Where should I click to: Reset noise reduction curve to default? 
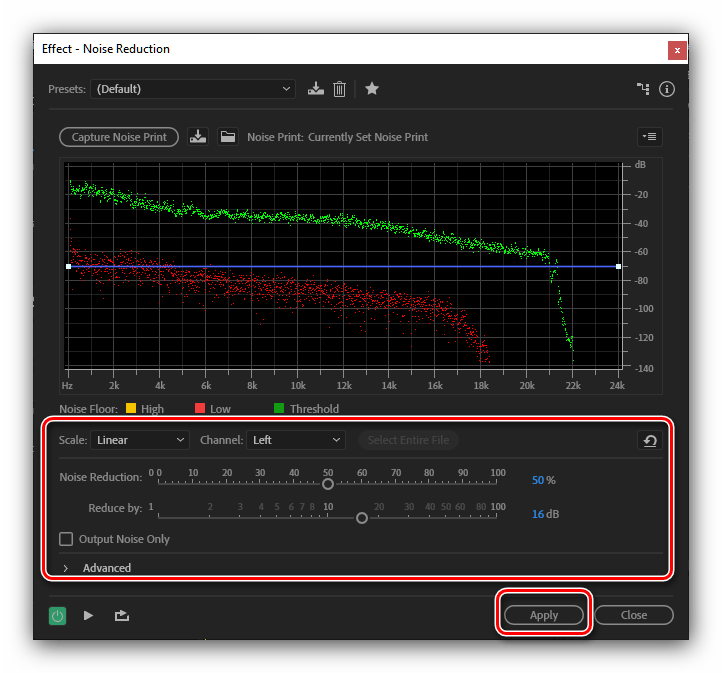click(x=650, y=441)
